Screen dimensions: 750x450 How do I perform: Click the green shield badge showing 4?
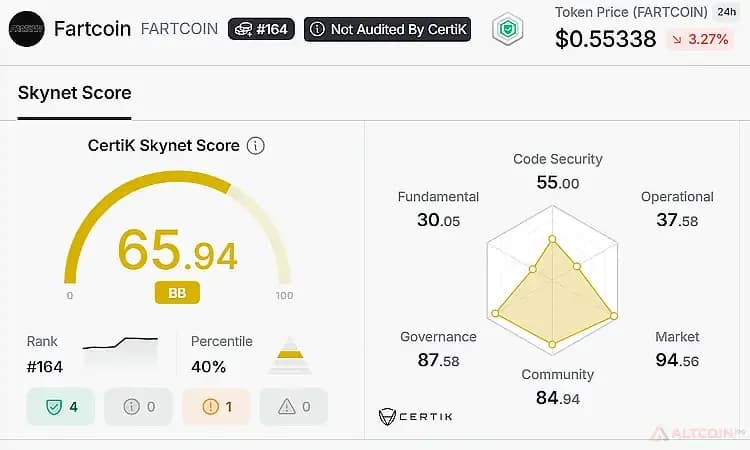pos(61,407)
